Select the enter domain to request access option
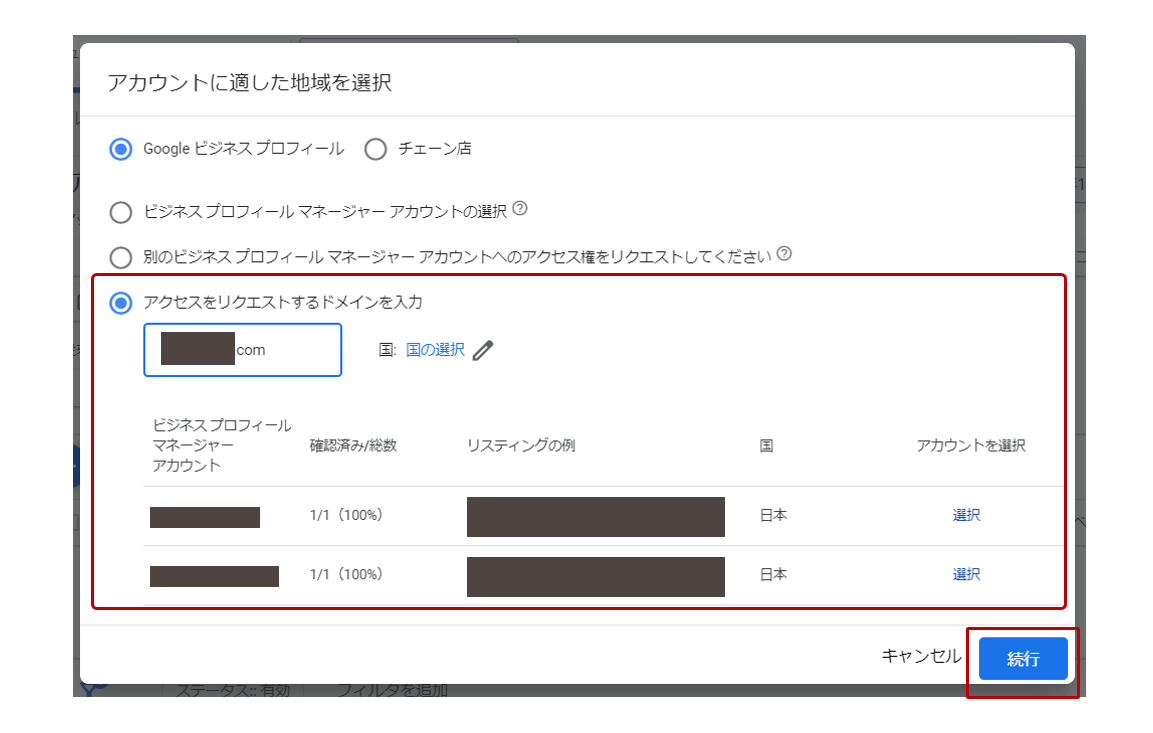The width and height of the screenshot is (1153, 733). (x=121, y=302)
